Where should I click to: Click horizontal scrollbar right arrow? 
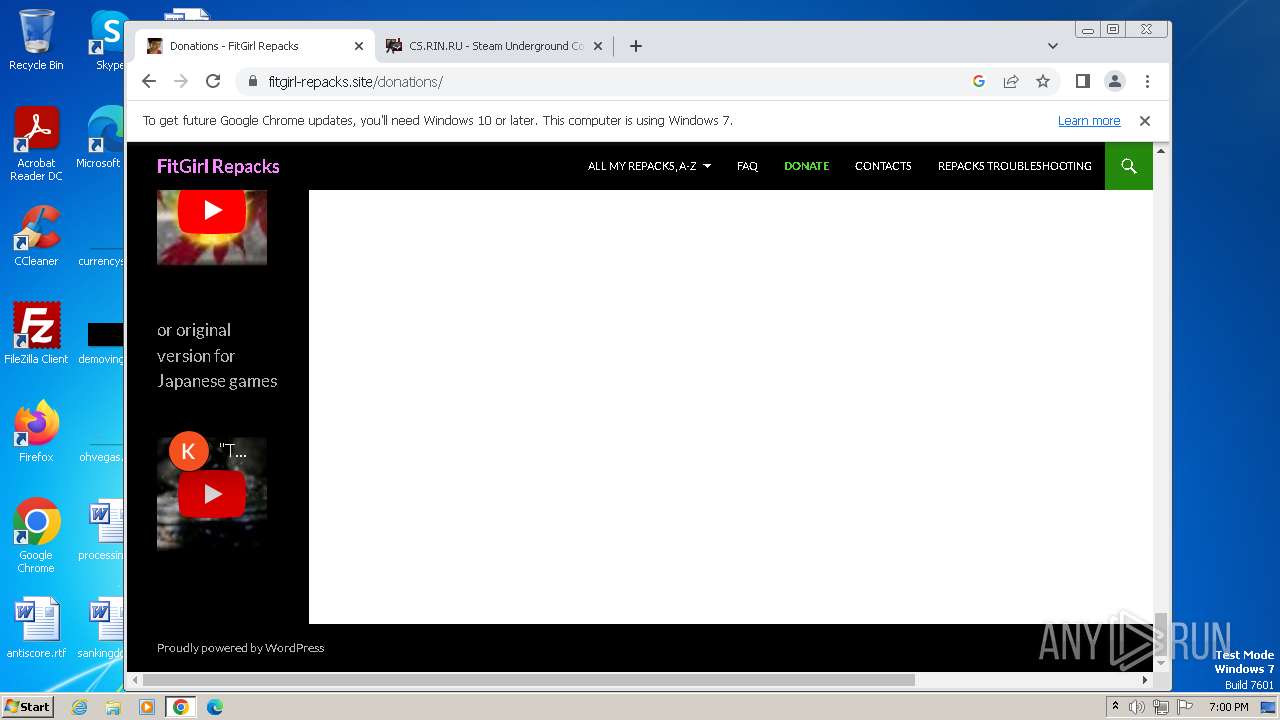click(1145, 680)
